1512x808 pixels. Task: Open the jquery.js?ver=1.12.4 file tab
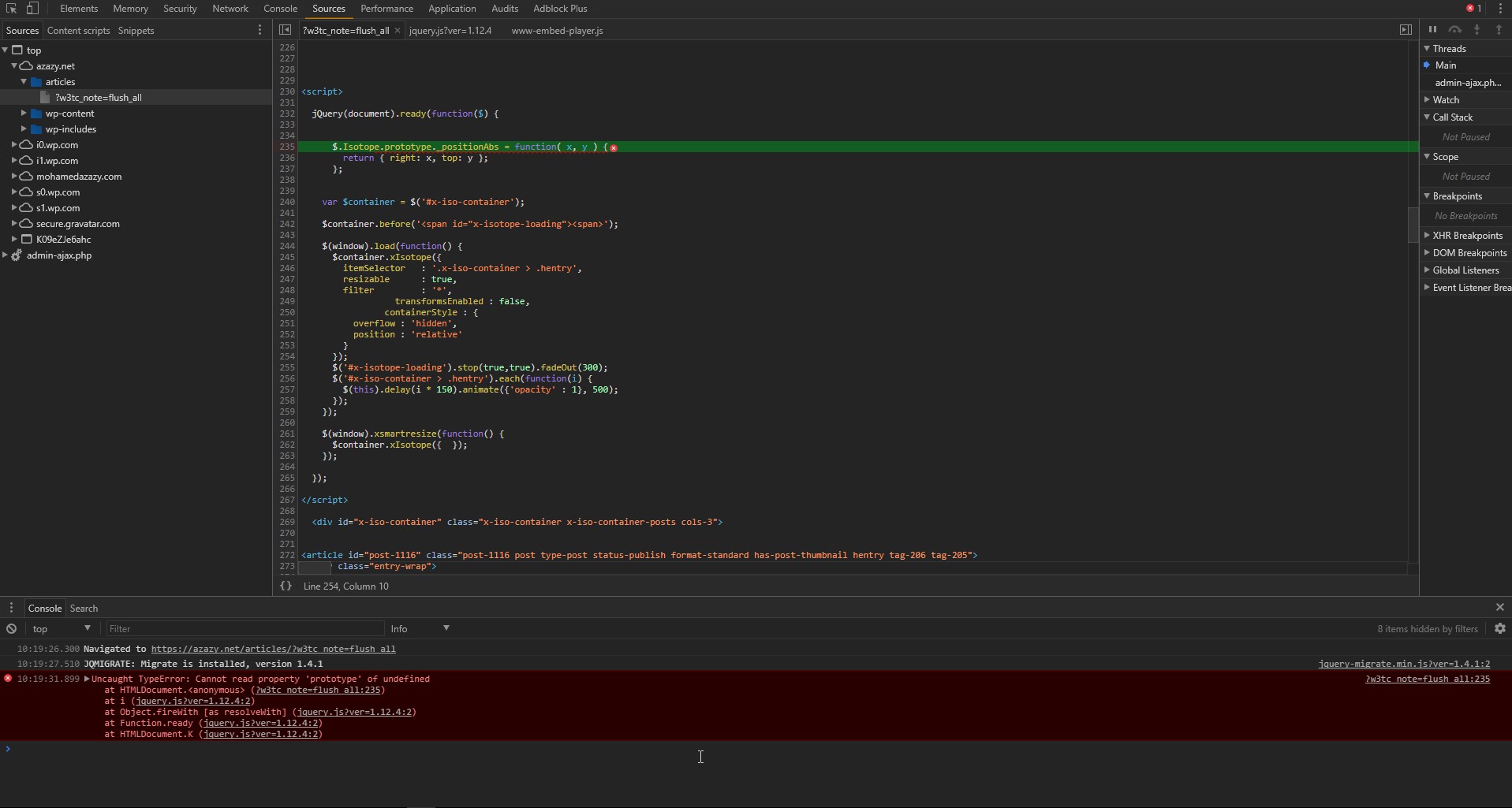click(450, 30)
